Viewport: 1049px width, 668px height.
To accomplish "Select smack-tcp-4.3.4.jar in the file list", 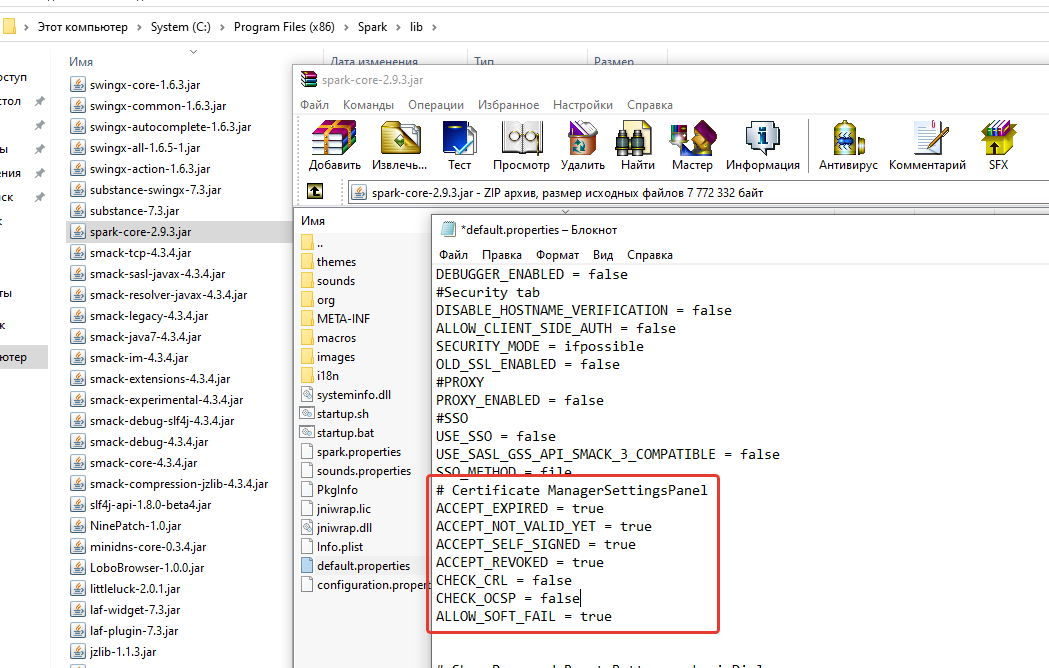I will click(x=140, y=253).
